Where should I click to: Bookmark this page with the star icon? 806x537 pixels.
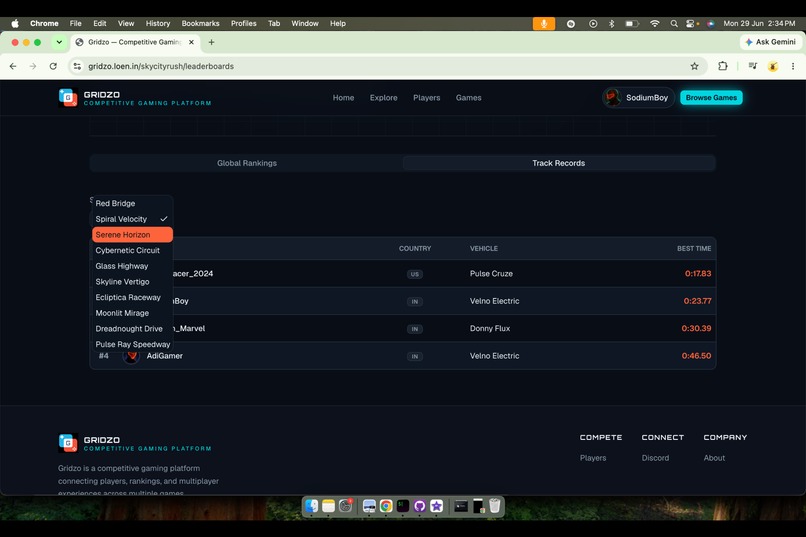pyautogui.click(x=694, y=66)
